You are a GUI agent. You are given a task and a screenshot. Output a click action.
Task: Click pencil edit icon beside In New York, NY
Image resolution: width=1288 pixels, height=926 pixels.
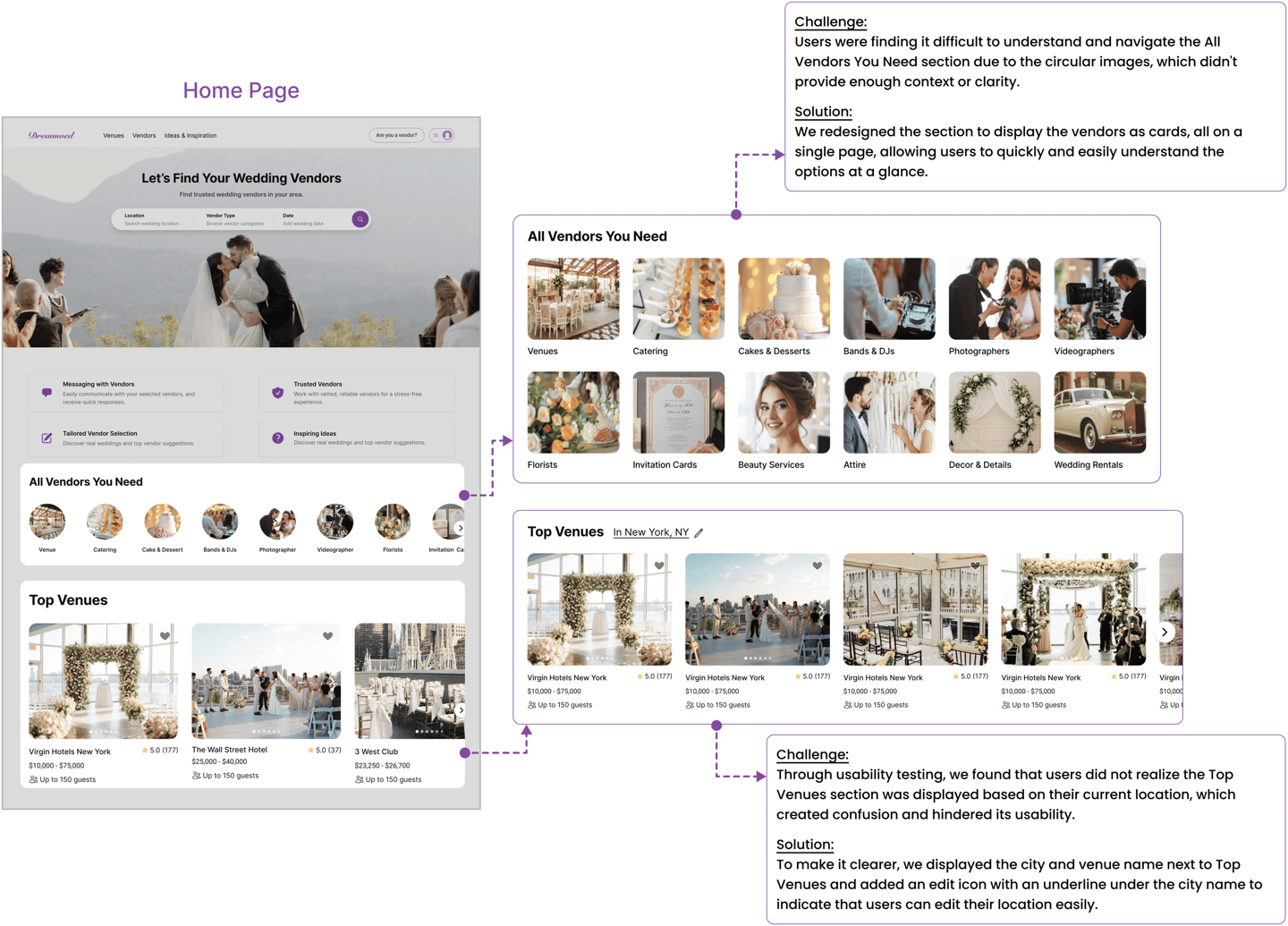pos(699,532)
